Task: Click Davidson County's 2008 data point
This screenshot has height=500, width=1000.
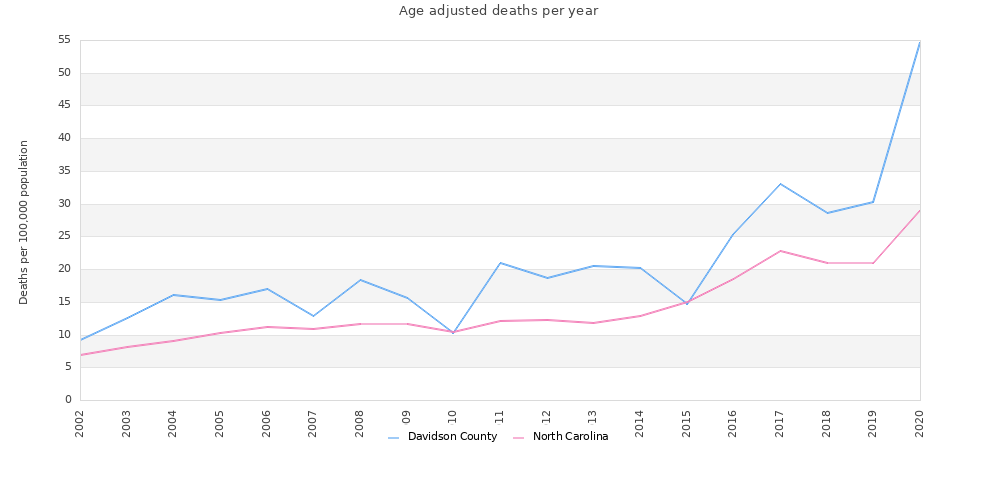Action: coord(360,280)
